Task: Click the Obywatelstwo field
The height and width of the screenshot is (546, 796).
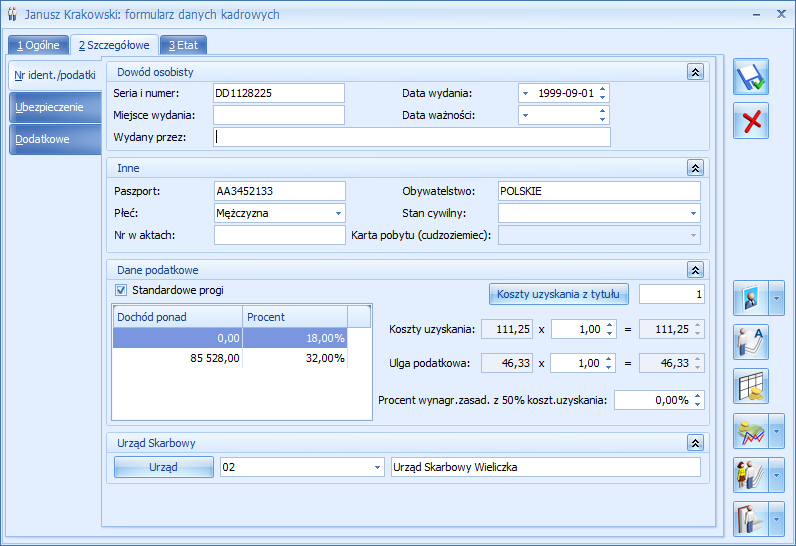Action: coord(599,191)
